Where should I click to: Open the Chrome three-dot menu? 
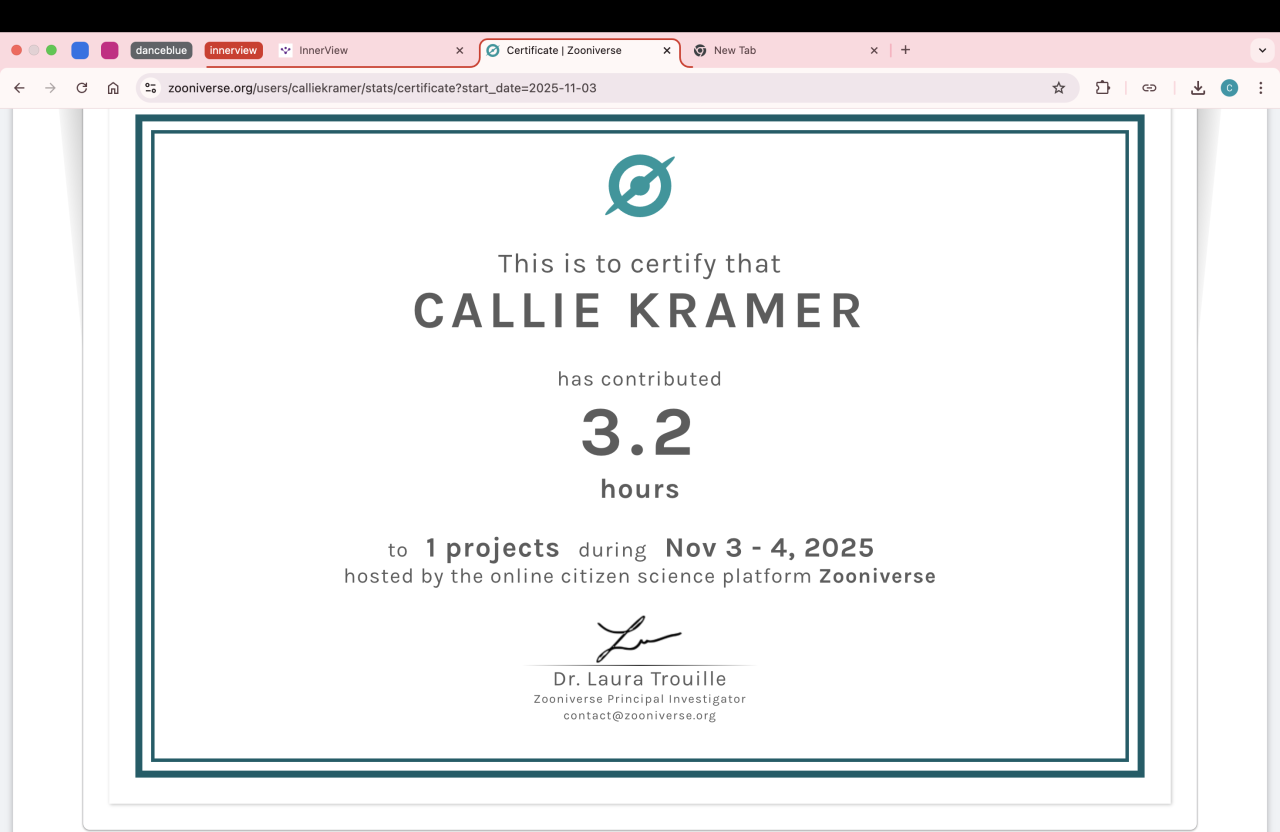coord(1260,88)
